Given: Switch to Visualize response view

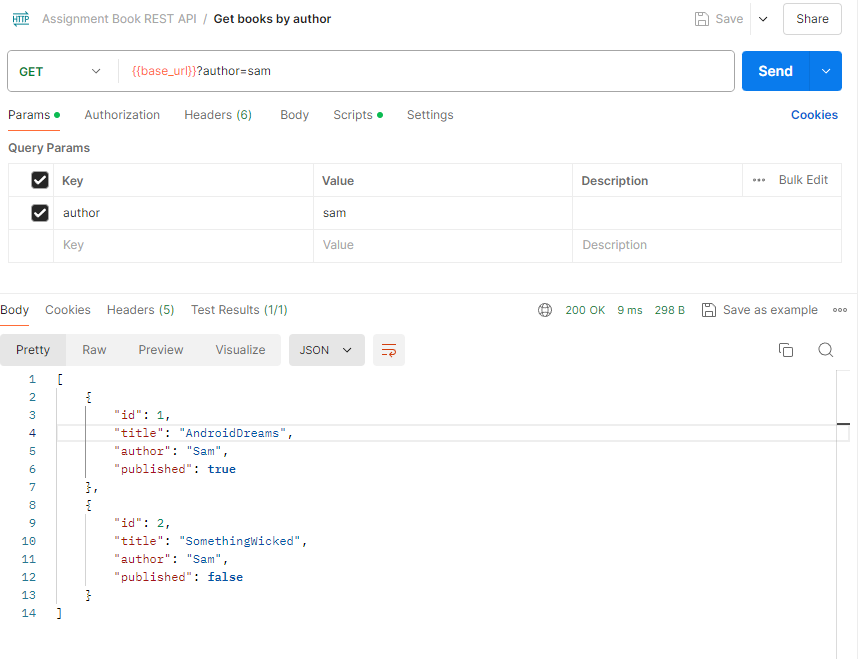Looking at the screenshot, I should pyautogui.click(x=240, y=350).
